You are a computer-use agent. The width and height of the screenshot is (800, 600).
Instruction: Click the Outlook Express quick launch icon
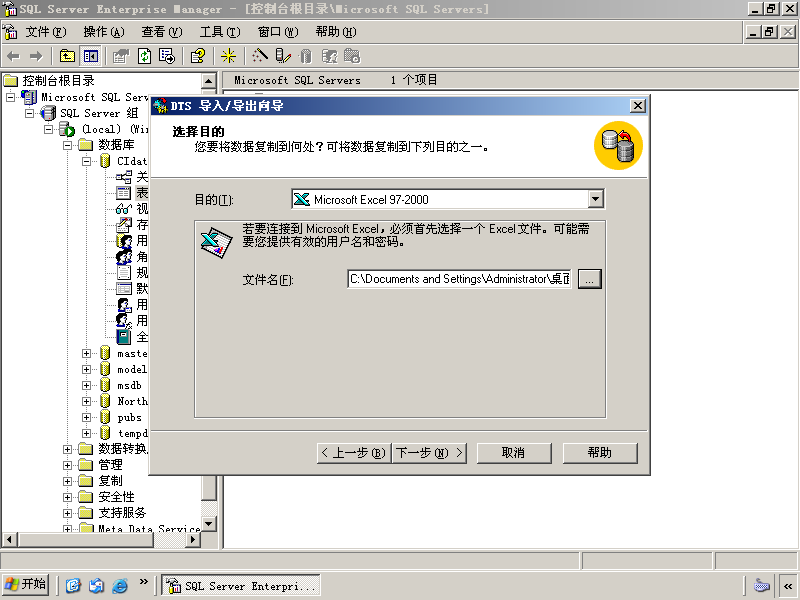click(96, 585)
